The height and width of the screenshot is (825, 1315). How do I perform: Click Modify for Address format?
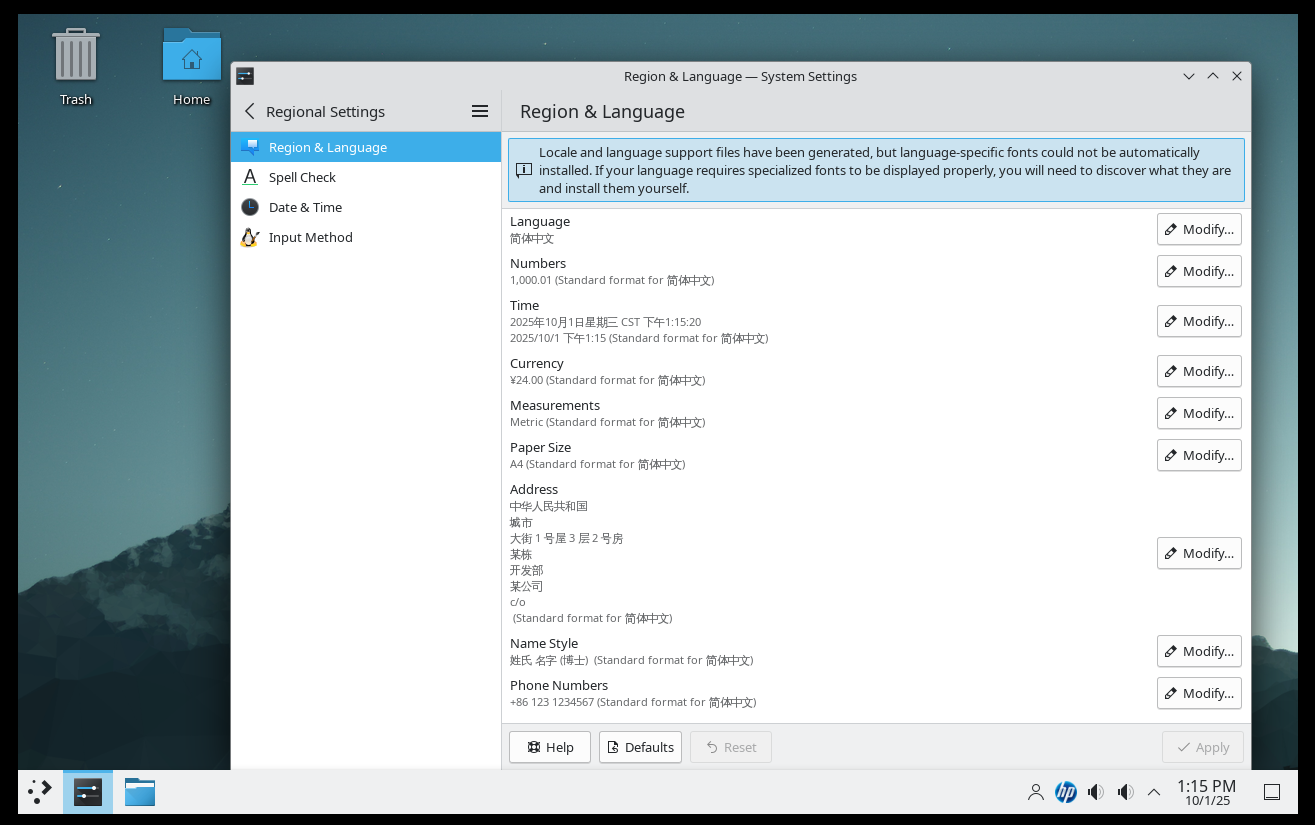coord(1199,553)
